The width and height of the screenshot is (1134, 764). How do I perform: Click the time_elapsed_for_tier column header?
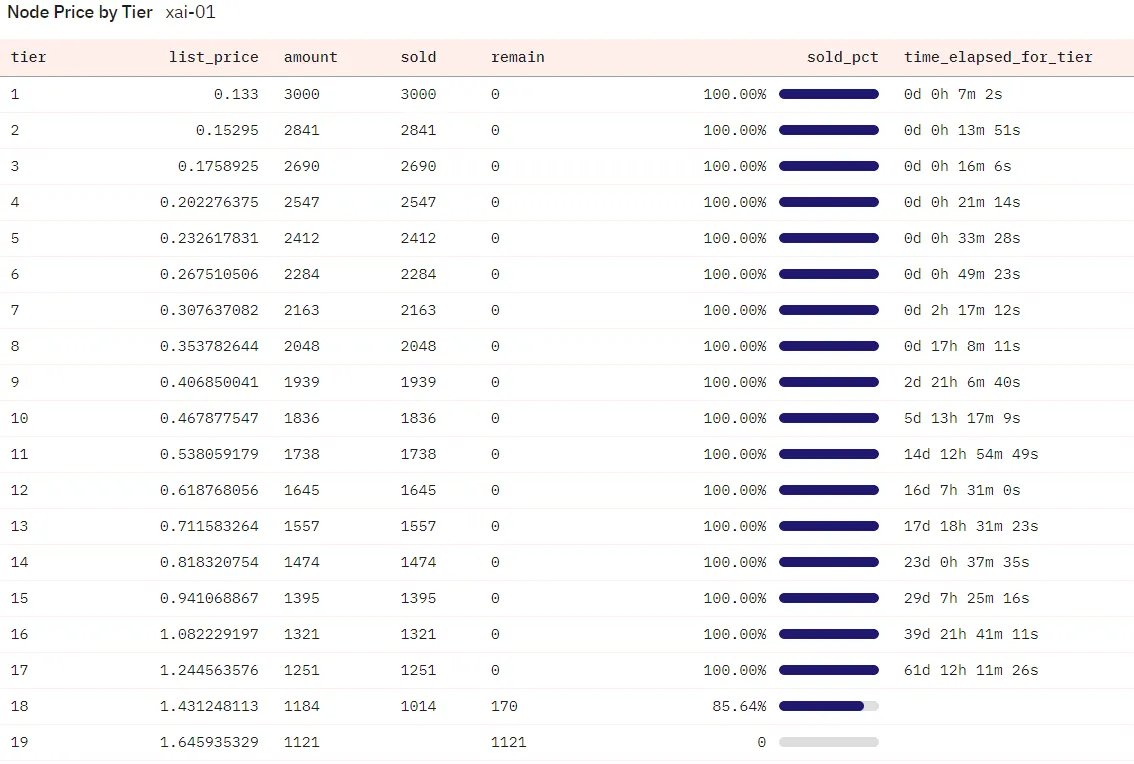(997, 57)
